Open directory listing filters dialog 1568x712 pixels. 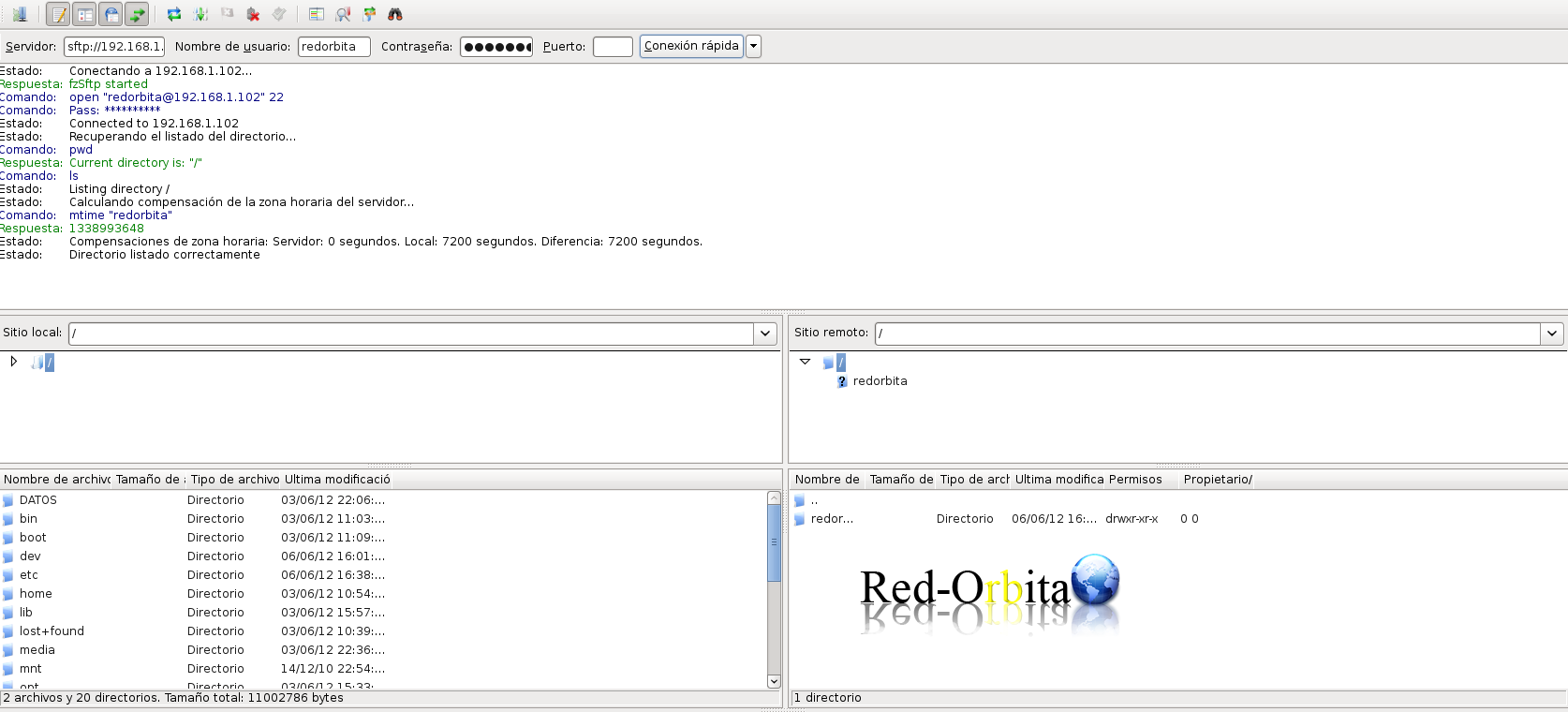point(317,14)
